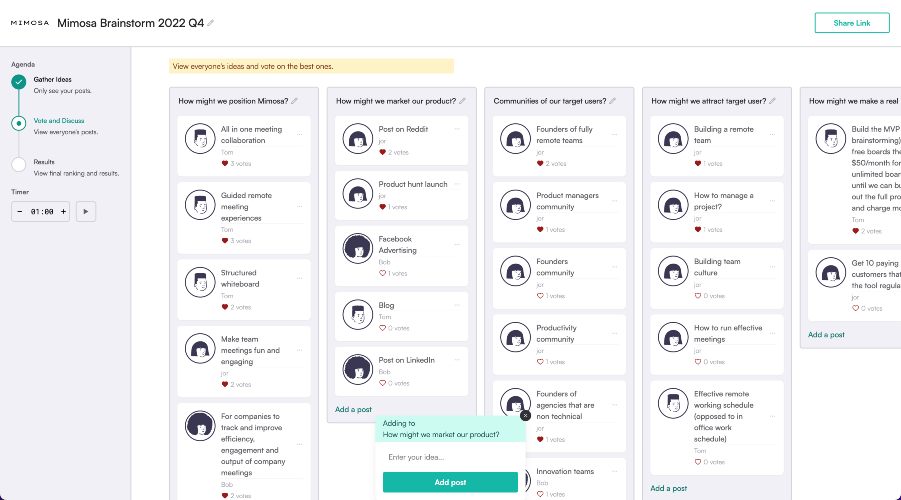Viewport: 901px width, 500px height.
Task: Toggle vote heart on 'Guided remote meeting experiences'
Action: pyautogui.click(x=225, y=241)
